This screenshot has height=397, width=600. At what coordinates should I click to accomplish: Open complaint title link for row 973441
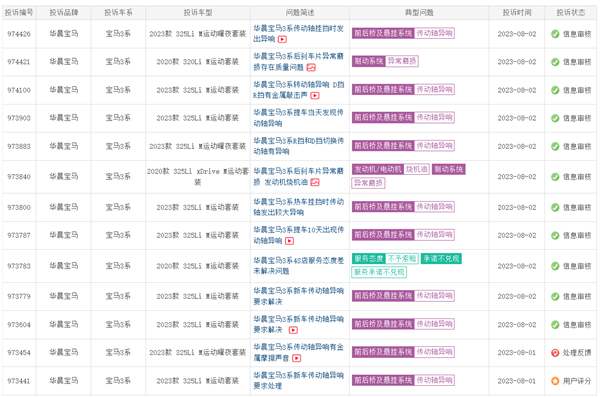pos(298,381)
